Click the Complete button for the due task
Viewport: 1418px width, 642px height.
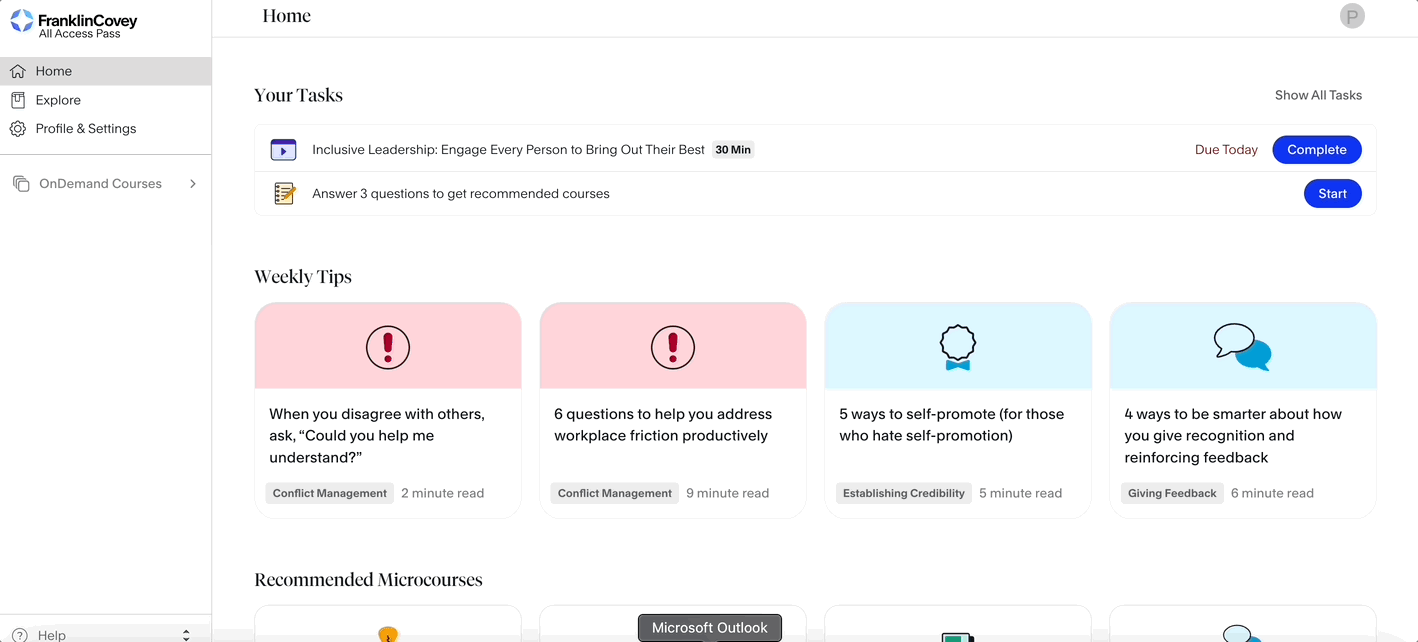1316,149
